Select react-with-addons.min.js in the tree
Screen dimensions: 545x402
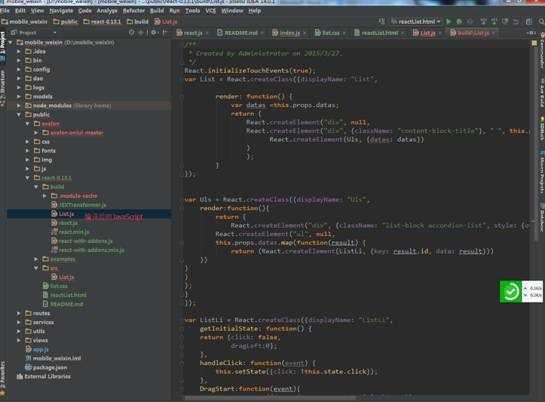[88, 250]
